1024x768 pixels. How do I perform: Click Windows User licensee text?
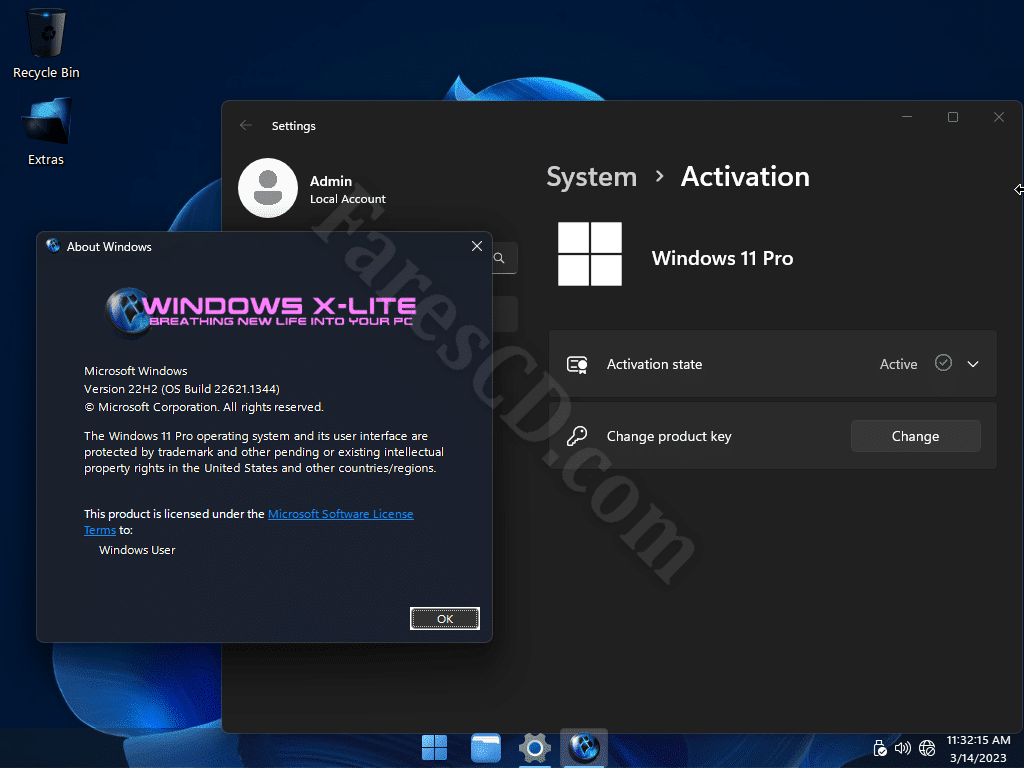(x=137, y=550)
